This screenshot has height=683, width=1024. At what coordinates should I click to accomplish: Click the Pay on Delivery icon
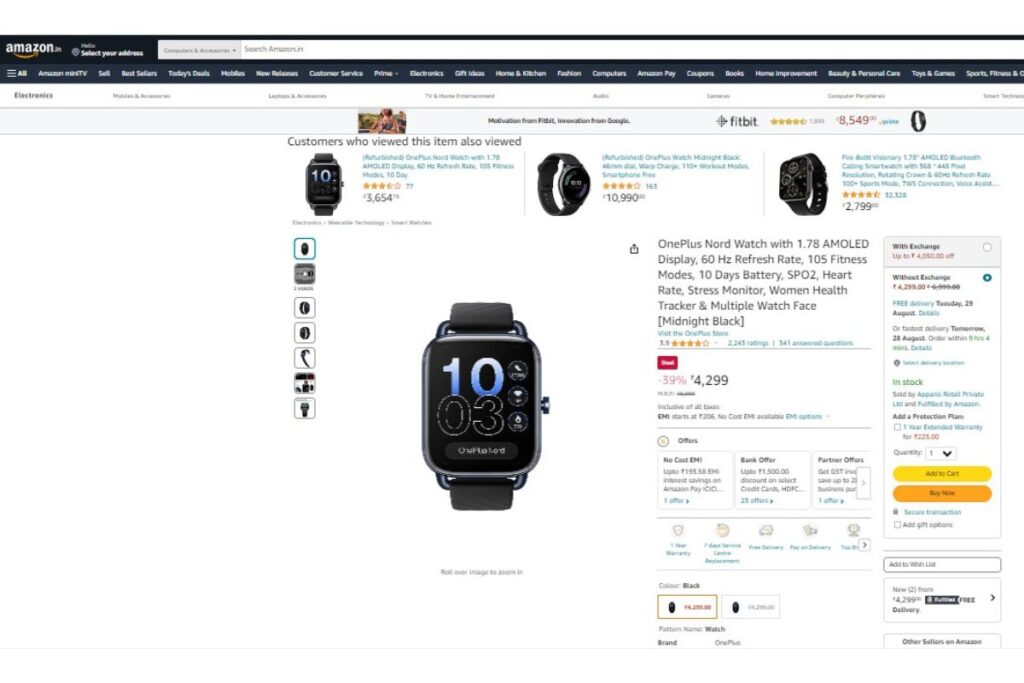click(810, 530)
